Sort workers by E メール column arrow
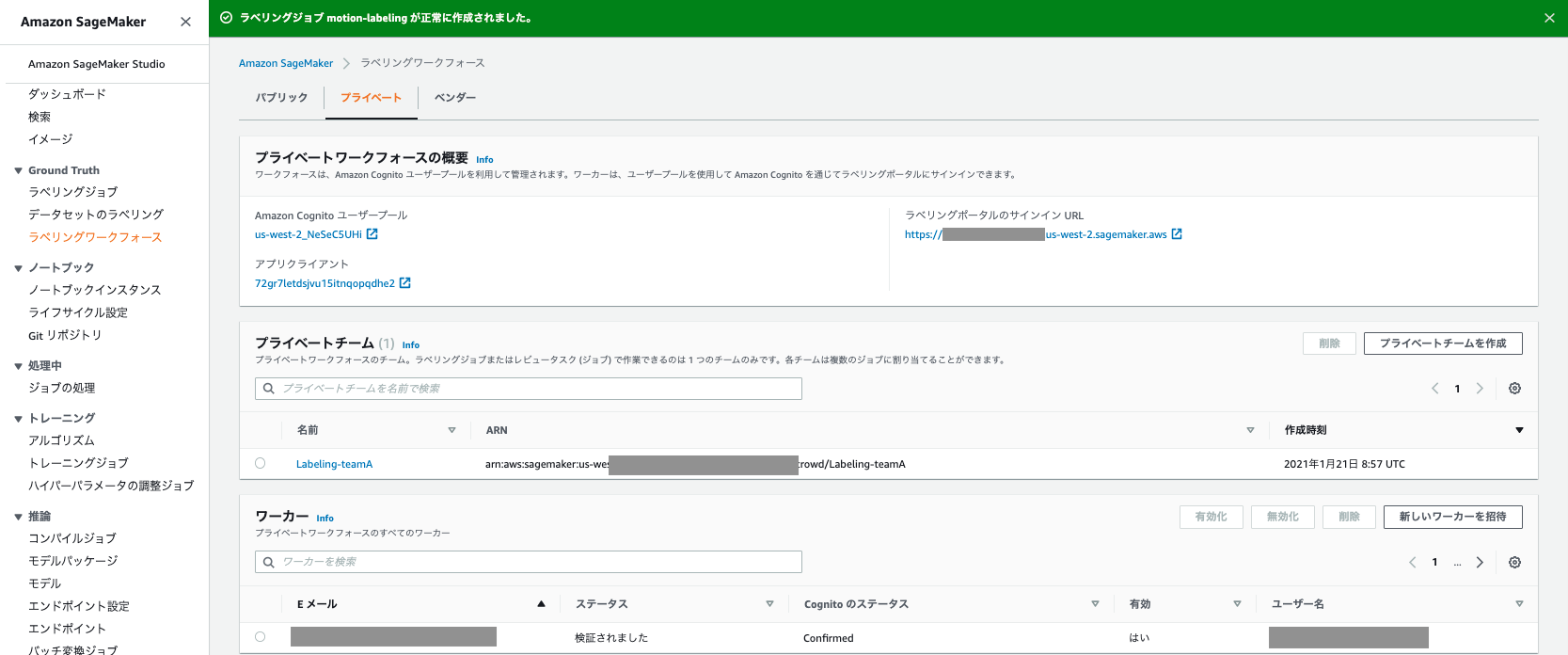The height and width of the screenshot is (655, 1568). [541, 603]
